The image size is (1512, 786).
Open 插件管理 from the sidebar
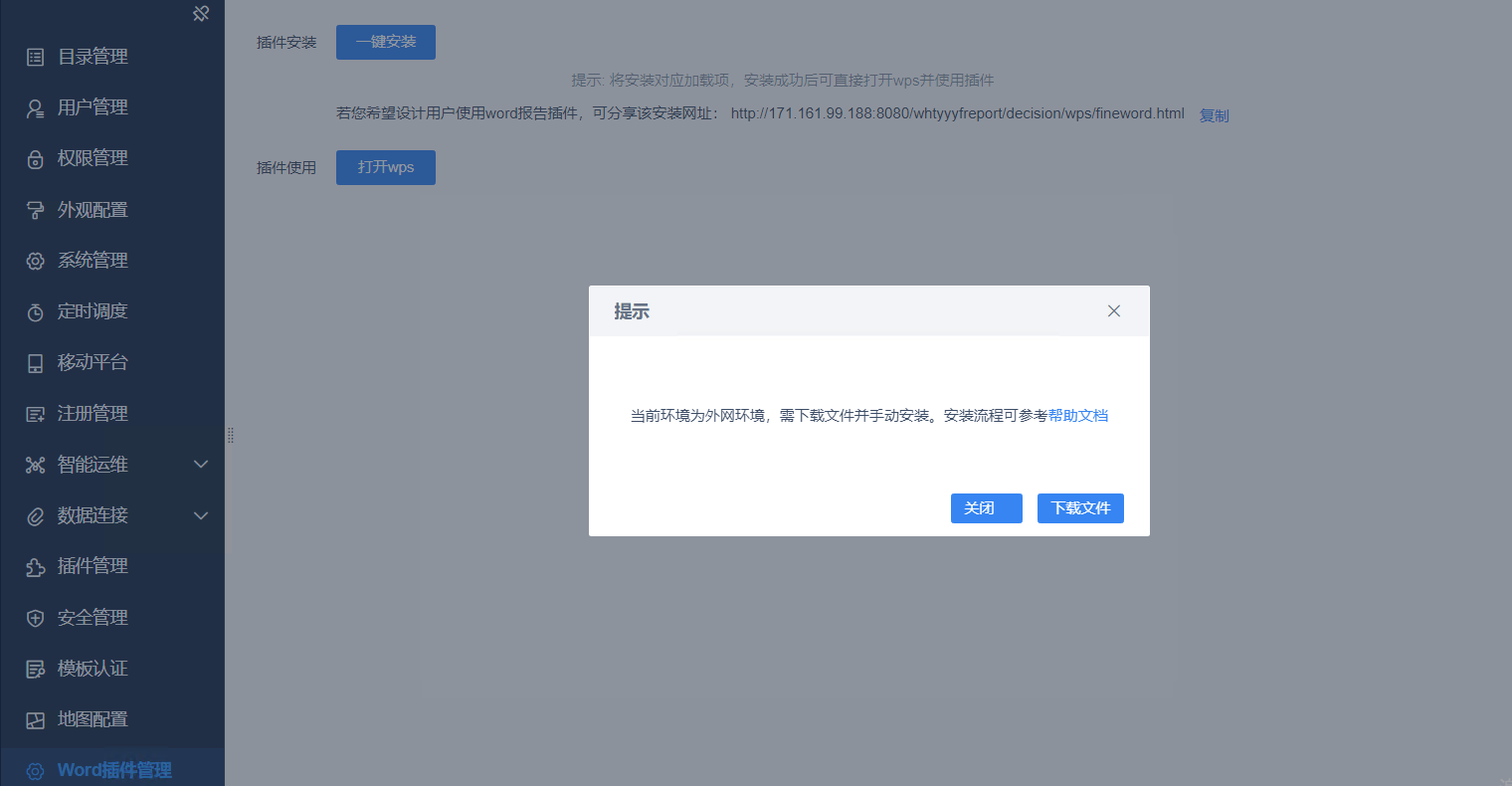click(112, 566)
